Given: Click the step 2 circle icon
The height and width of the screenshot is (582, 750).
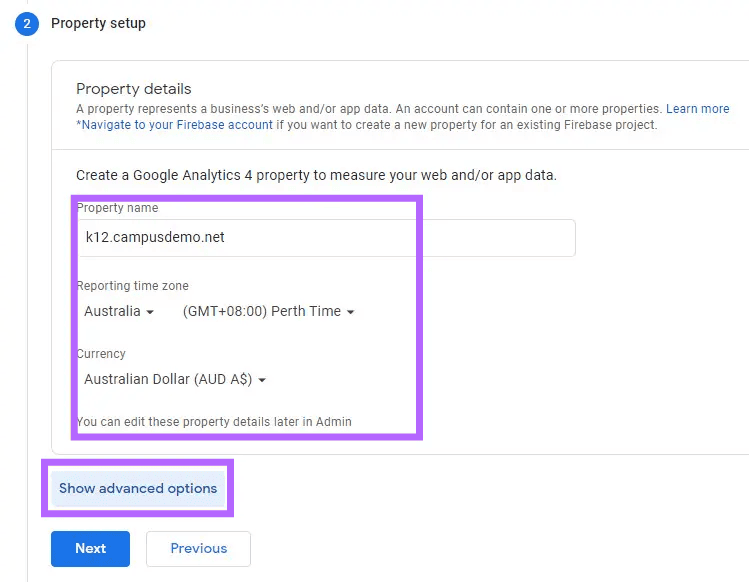Looking at the screenshot, I should pos(27,23).
